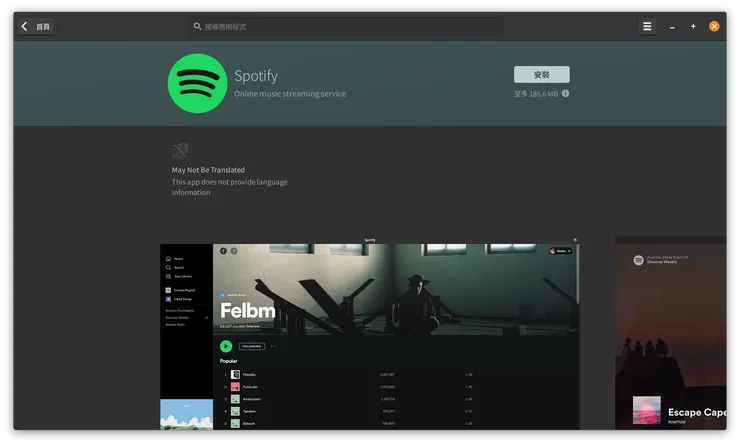Viewport: 740px width, 445px height.
Task: Click the Spotify app logo
Action: point(197,83)
